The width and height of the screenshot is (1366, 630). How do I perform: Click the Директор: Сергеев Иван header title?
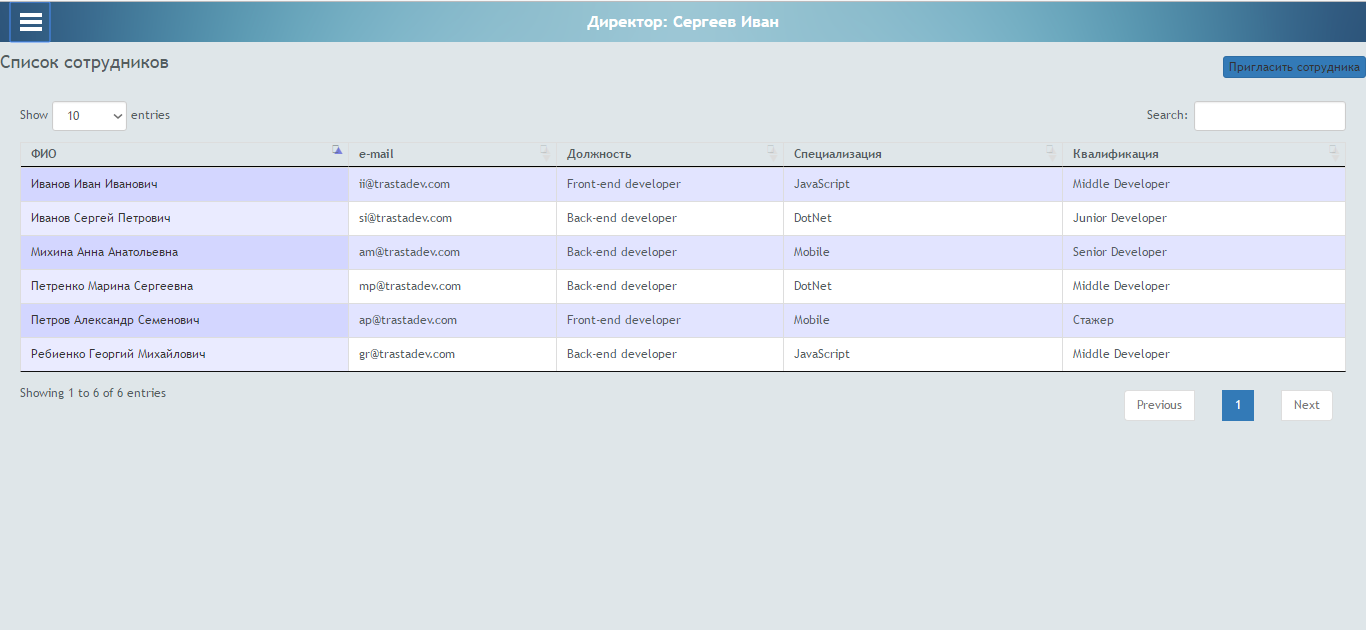pyautogui.click(x=683, y=22)
